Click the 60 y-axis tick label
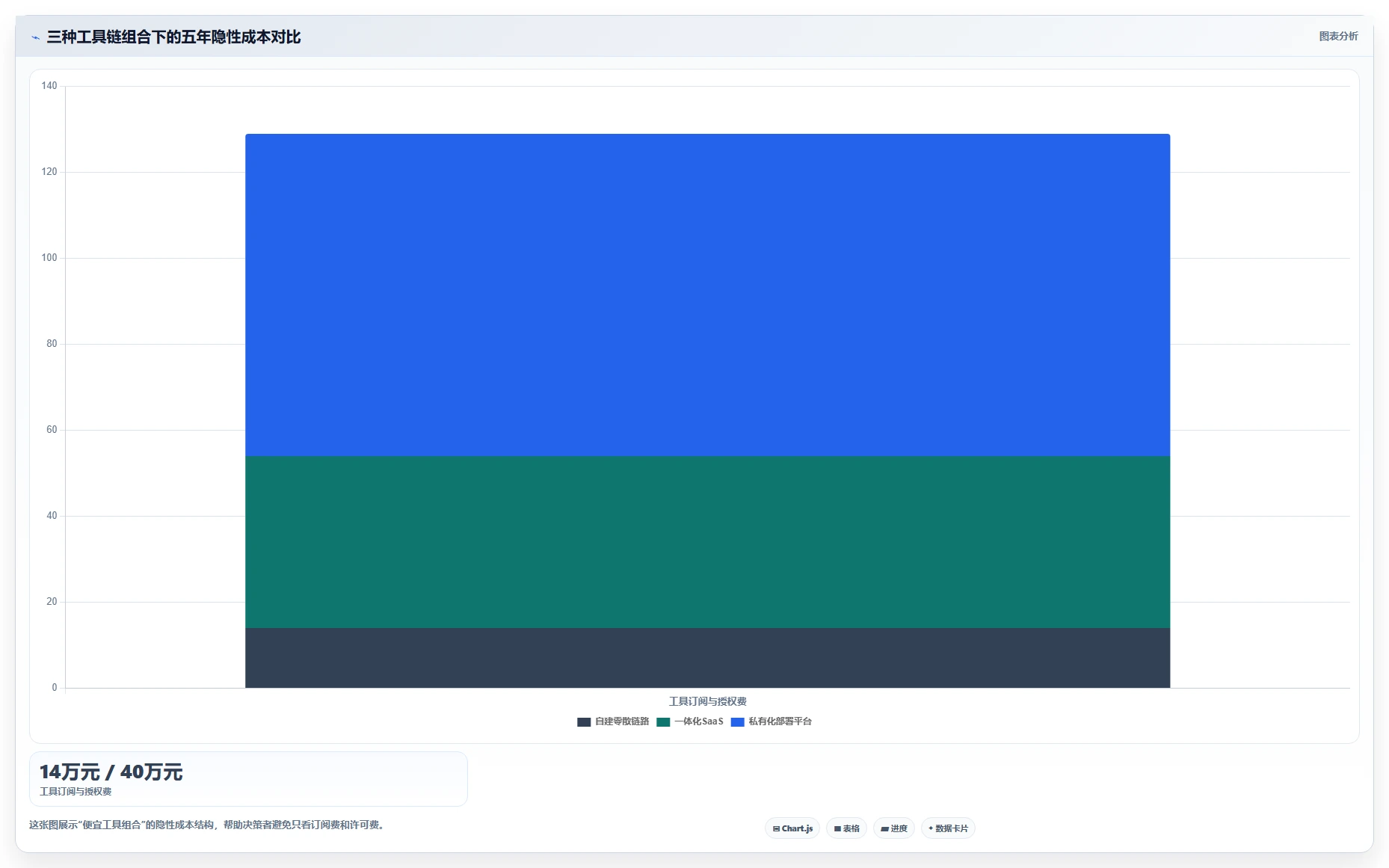This screenshot has width=1389, height=868. [x=52, y=430]
